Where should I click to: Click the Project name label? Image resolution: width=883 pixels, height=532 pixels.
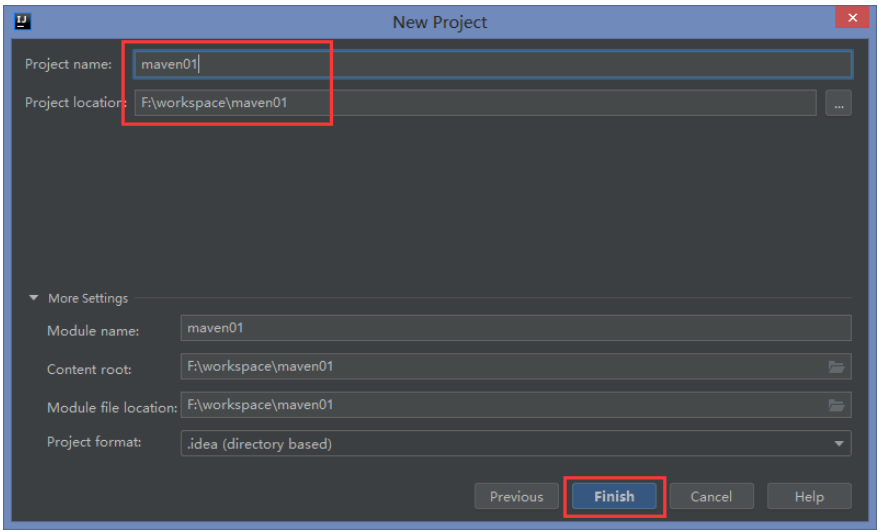pos(68,64)
